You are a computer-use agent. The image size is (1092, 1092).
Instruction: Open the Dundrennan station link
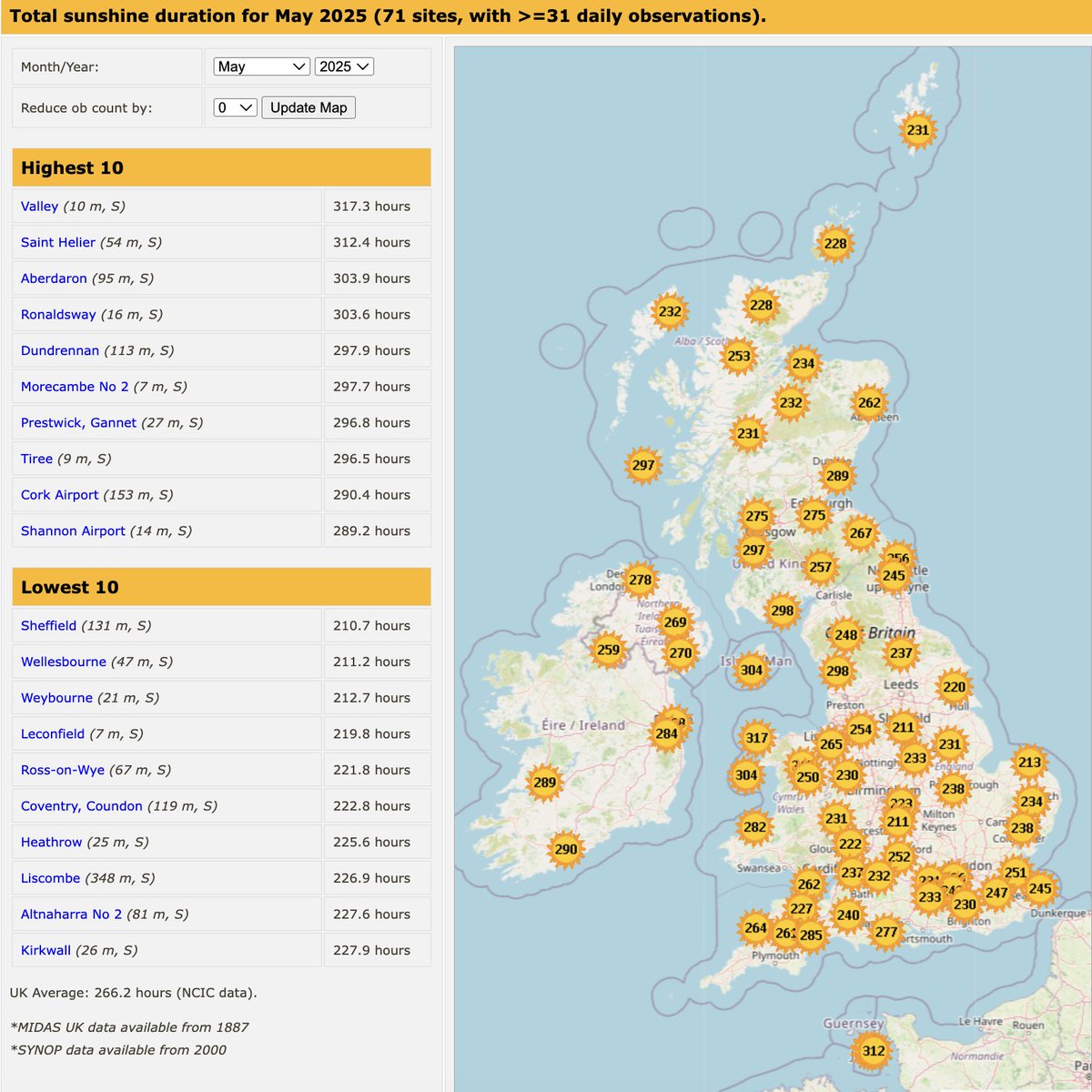point(60,350)
